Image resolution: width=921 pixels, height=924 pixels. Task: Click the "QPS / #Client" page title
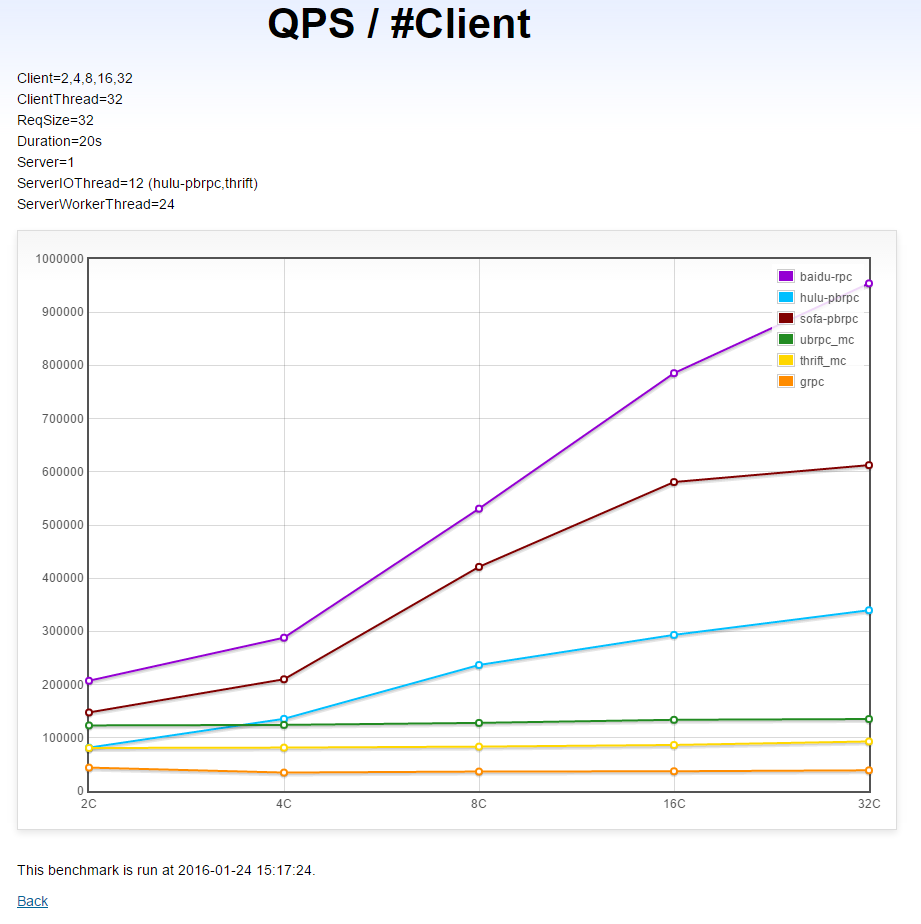[x=399, y=24]
